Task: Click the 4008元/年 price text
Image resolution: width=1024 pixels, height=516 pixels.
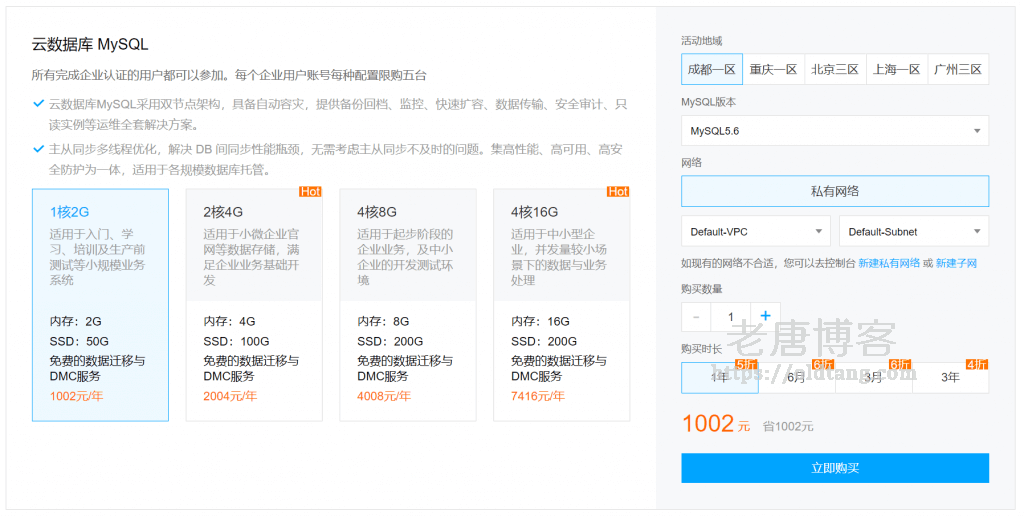Action: (384, 396)
